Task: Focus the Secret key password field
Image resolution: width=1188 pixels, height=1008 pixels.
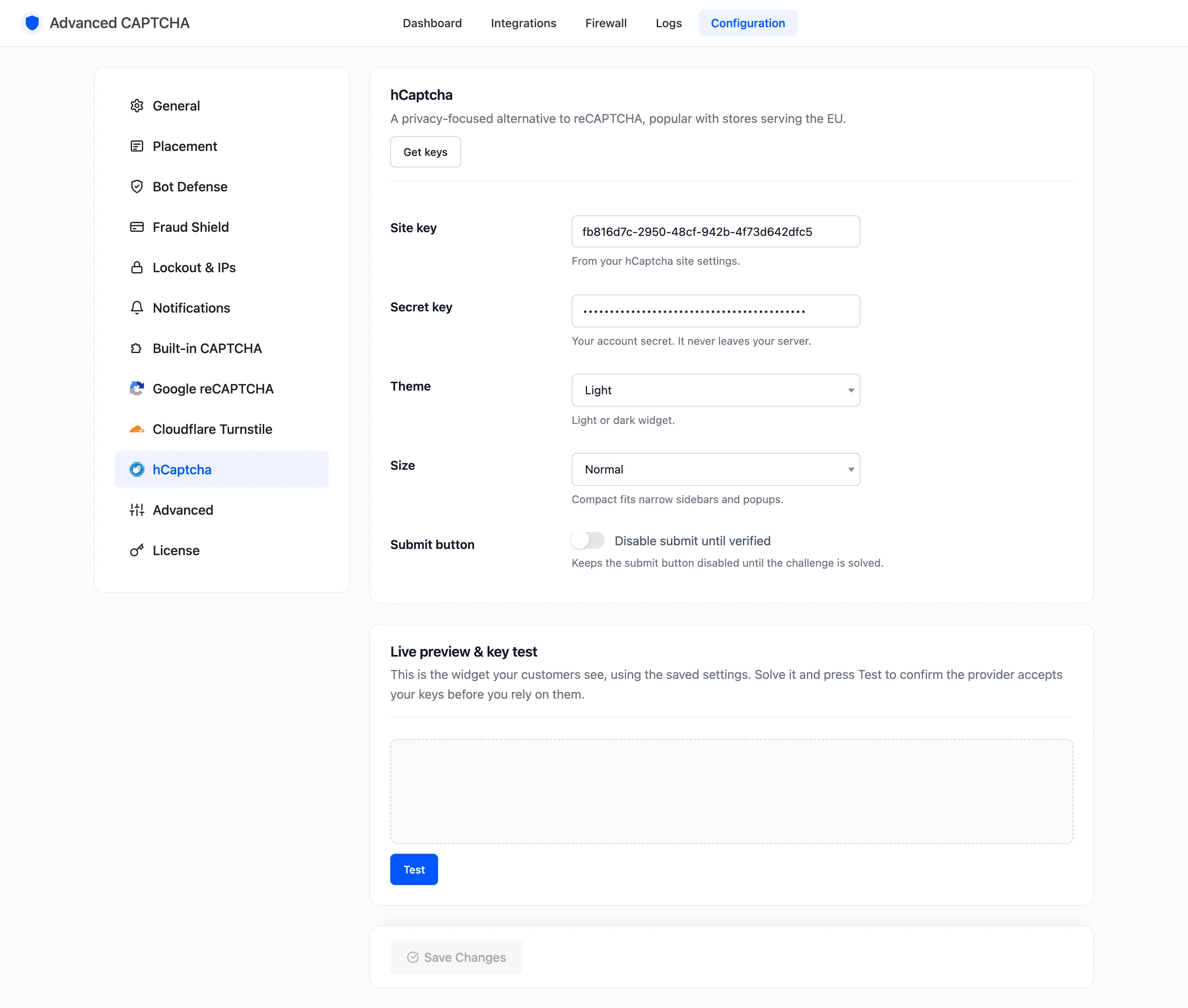Action: click(x=715, y=311)
